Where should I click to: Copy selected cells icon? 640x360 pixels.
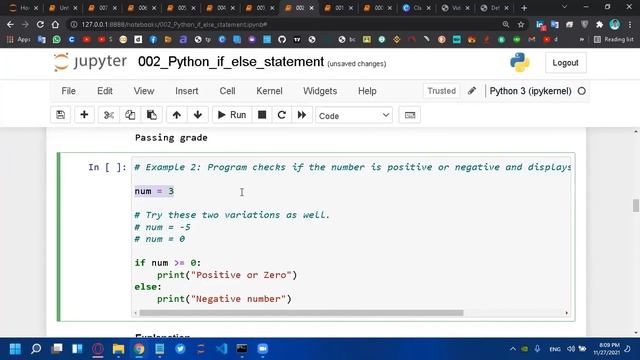(130, 115)
